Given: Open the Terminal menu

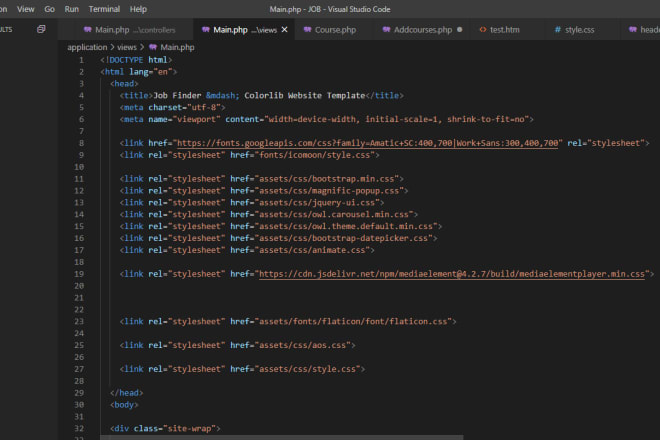Looking at the screenshot, I should click(103, 8).
